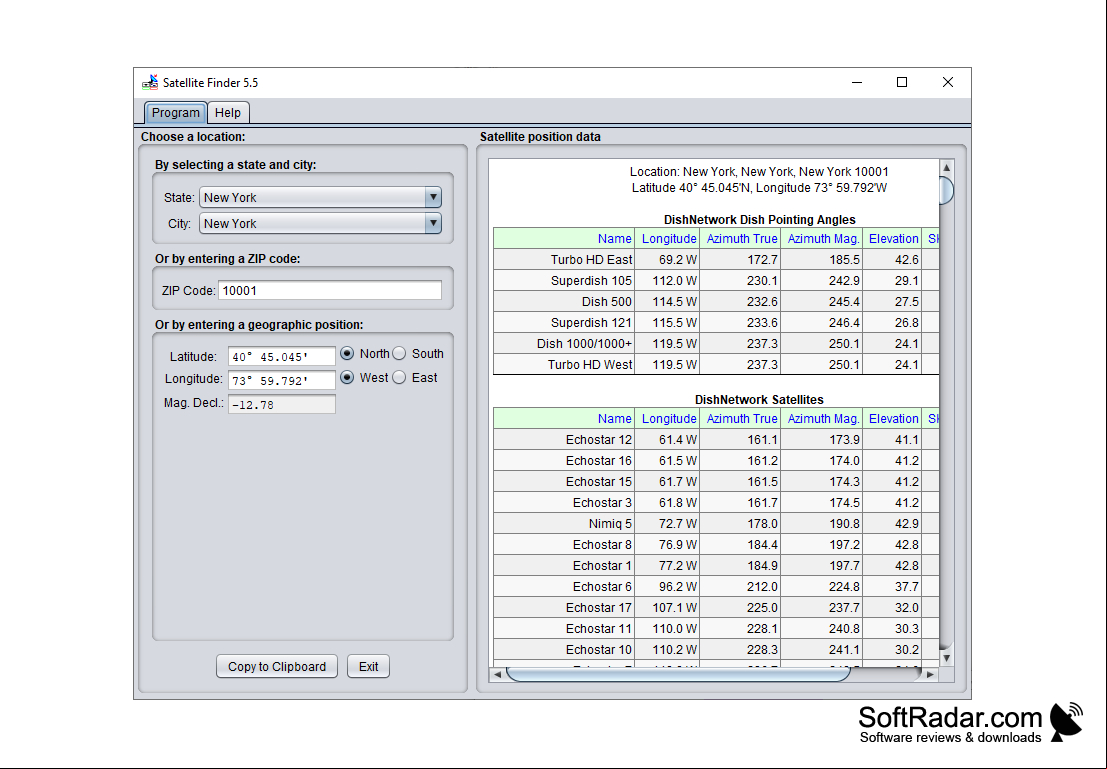The image size is (1107, 769).
Task: Select the Mag. Decl. field showing -12.78
Action: coord(282,405)
